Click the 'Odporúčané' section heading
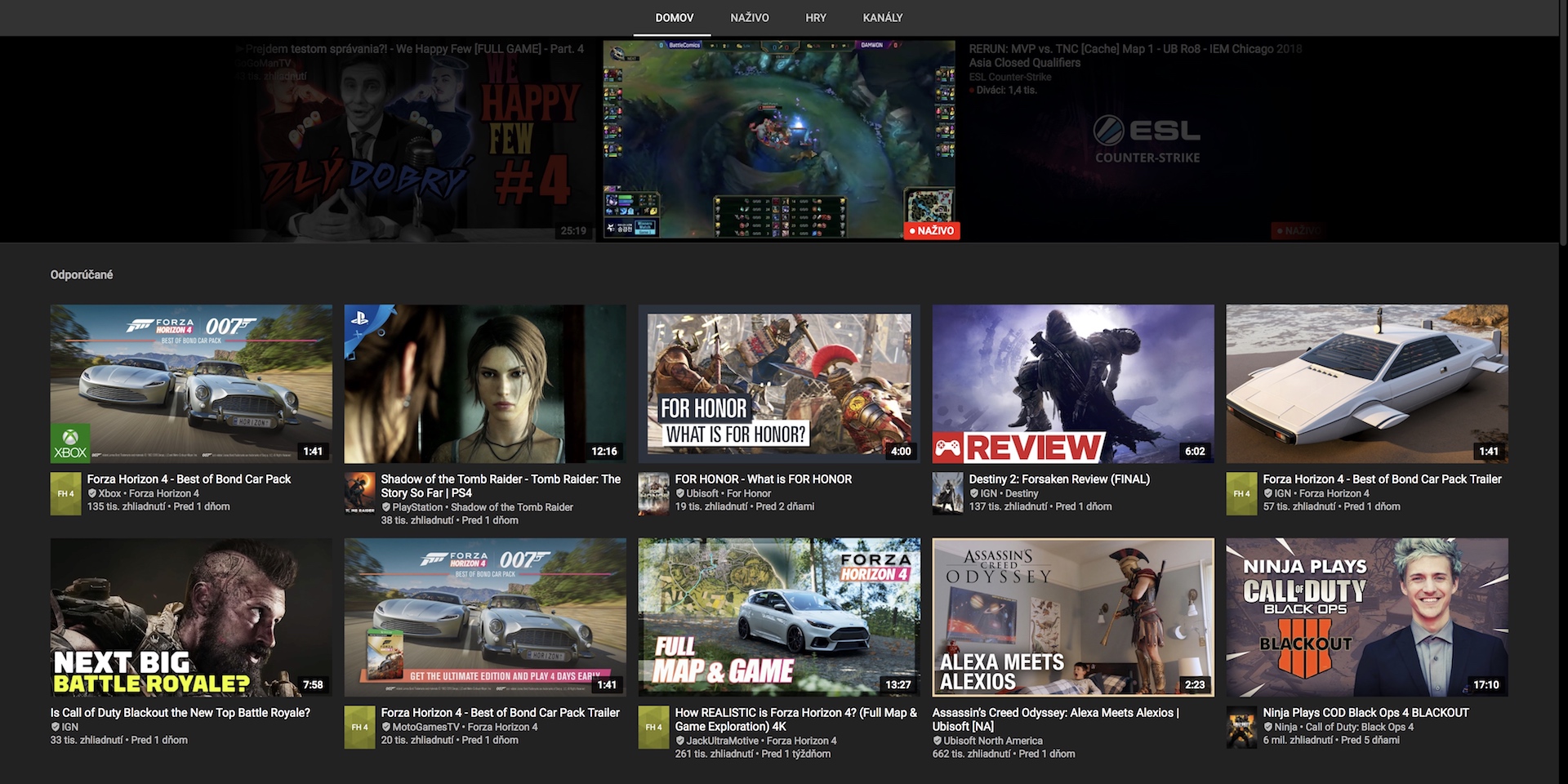The width and height of the screenshot is (1568, 784). point(82,275)
